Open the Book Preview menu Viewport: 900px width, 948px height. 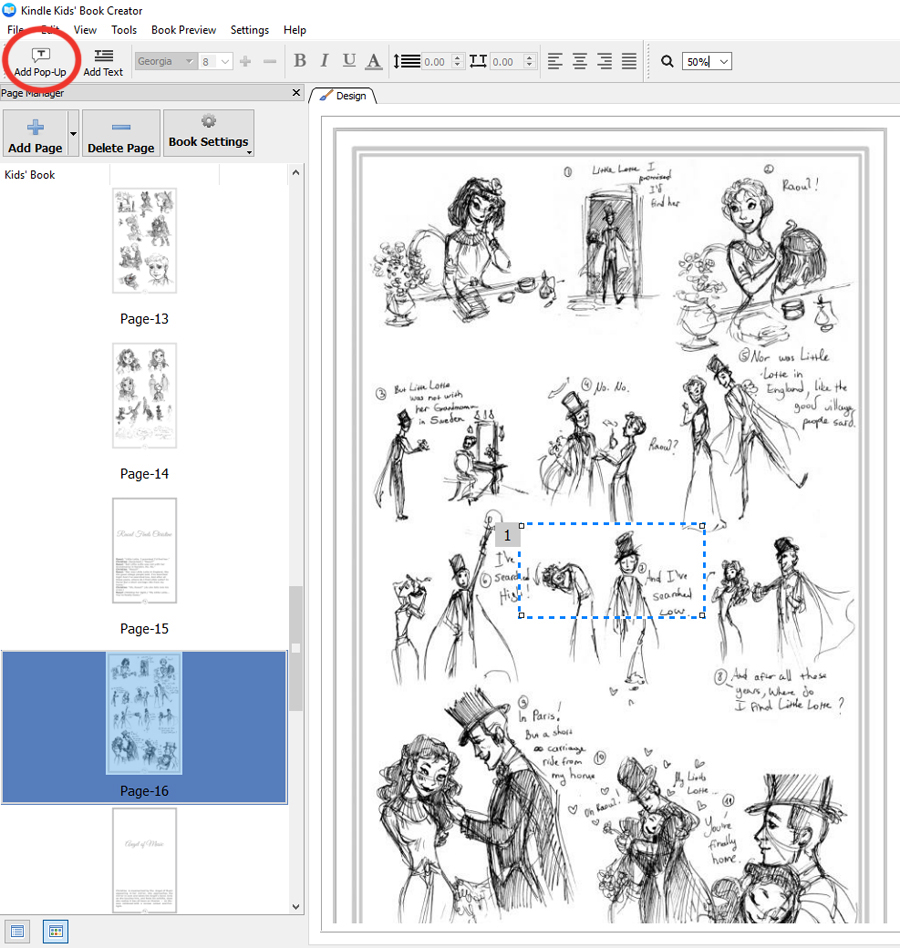pyautogui.click(x=183, y=30)
